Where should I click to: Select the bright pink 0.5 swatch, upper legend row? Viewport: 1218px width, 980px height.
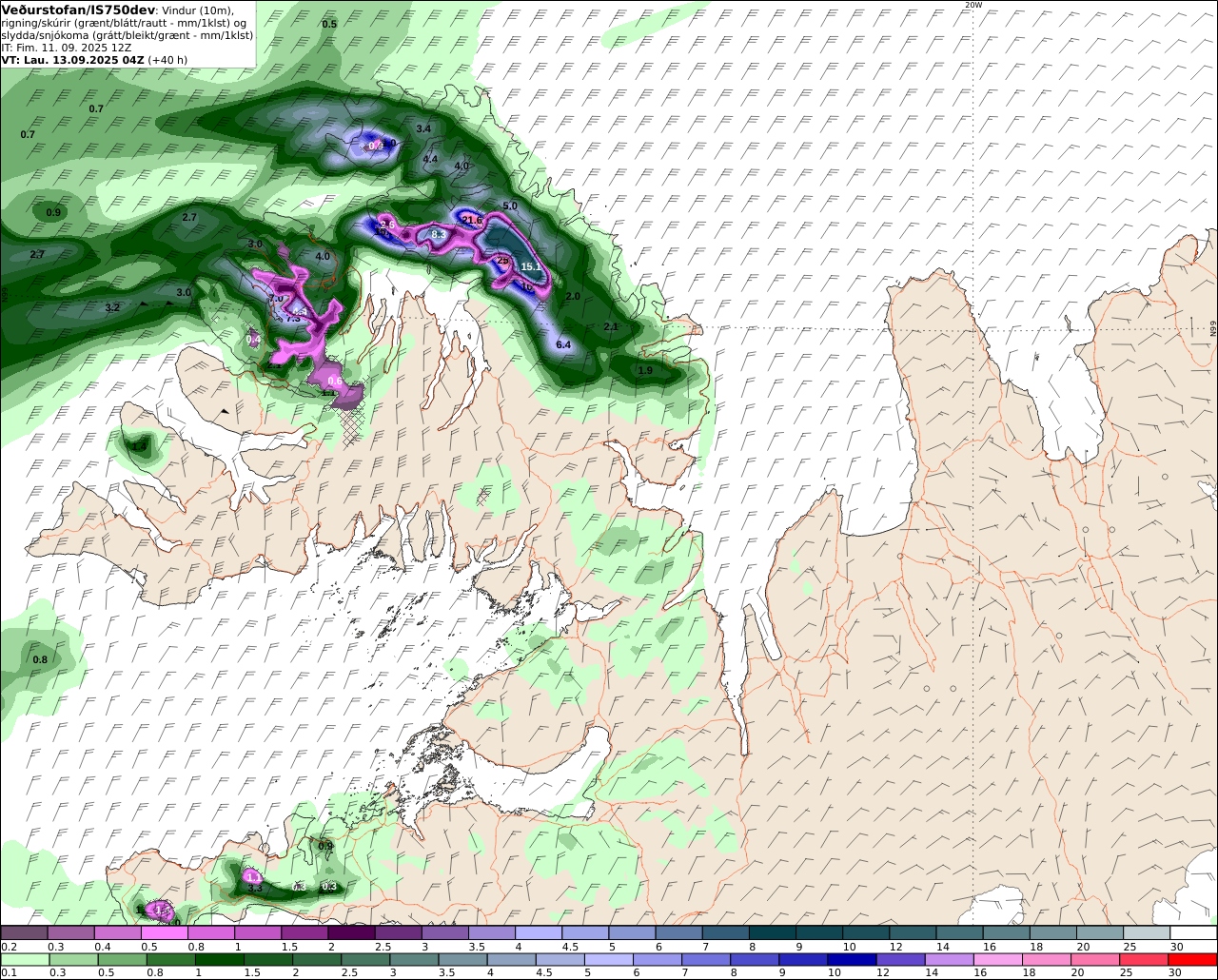pyautogui.click(x=164, y=933)
